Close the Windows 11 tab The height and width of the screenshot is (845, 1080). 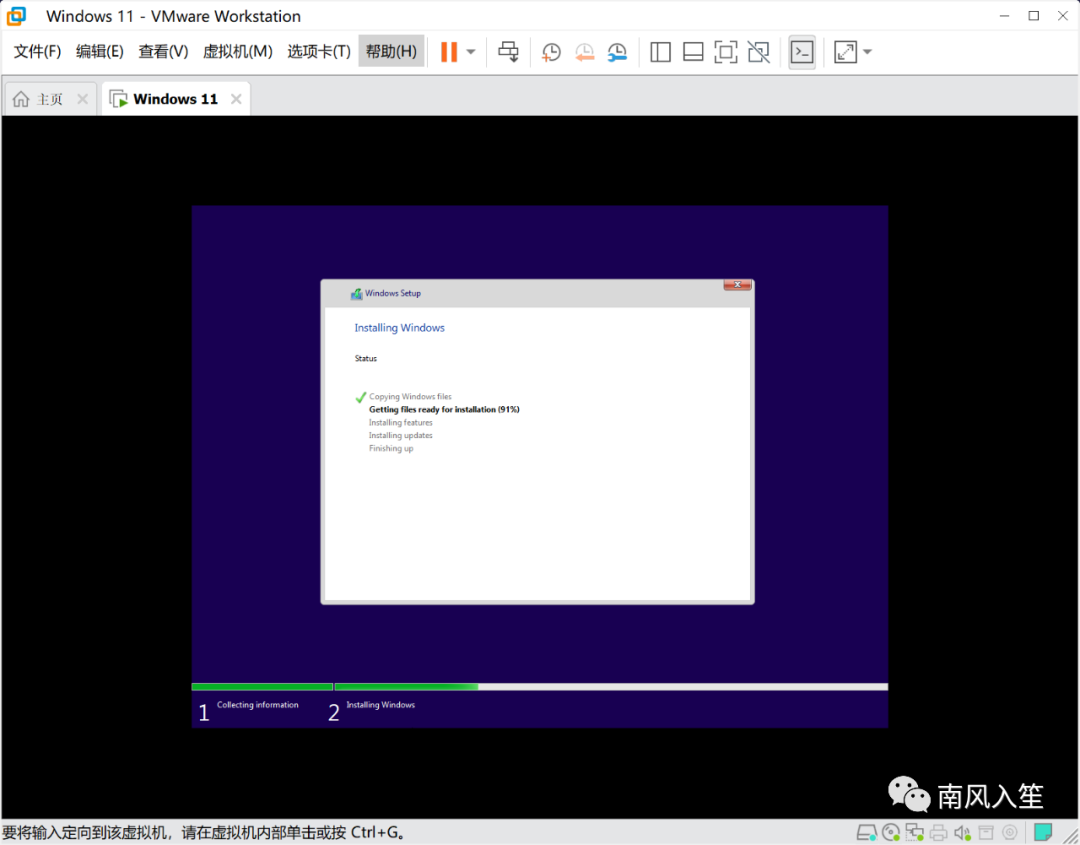click(x=236, y=99)
